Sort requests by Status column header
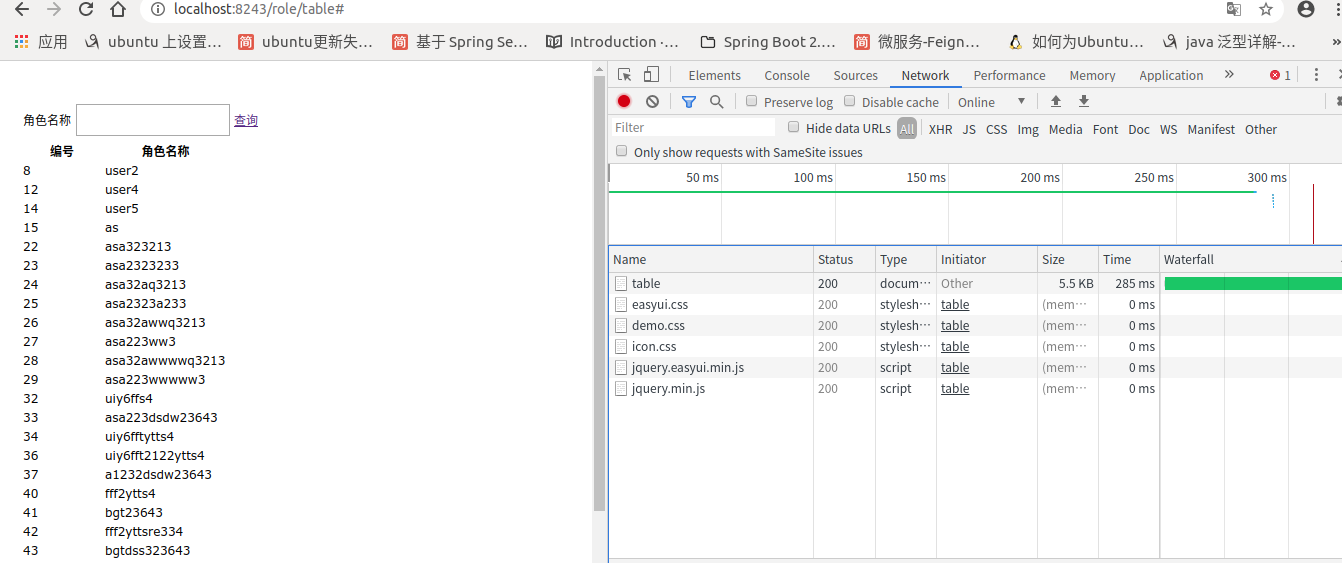Viewport: 1342px width, 563px height. [845, 259]
